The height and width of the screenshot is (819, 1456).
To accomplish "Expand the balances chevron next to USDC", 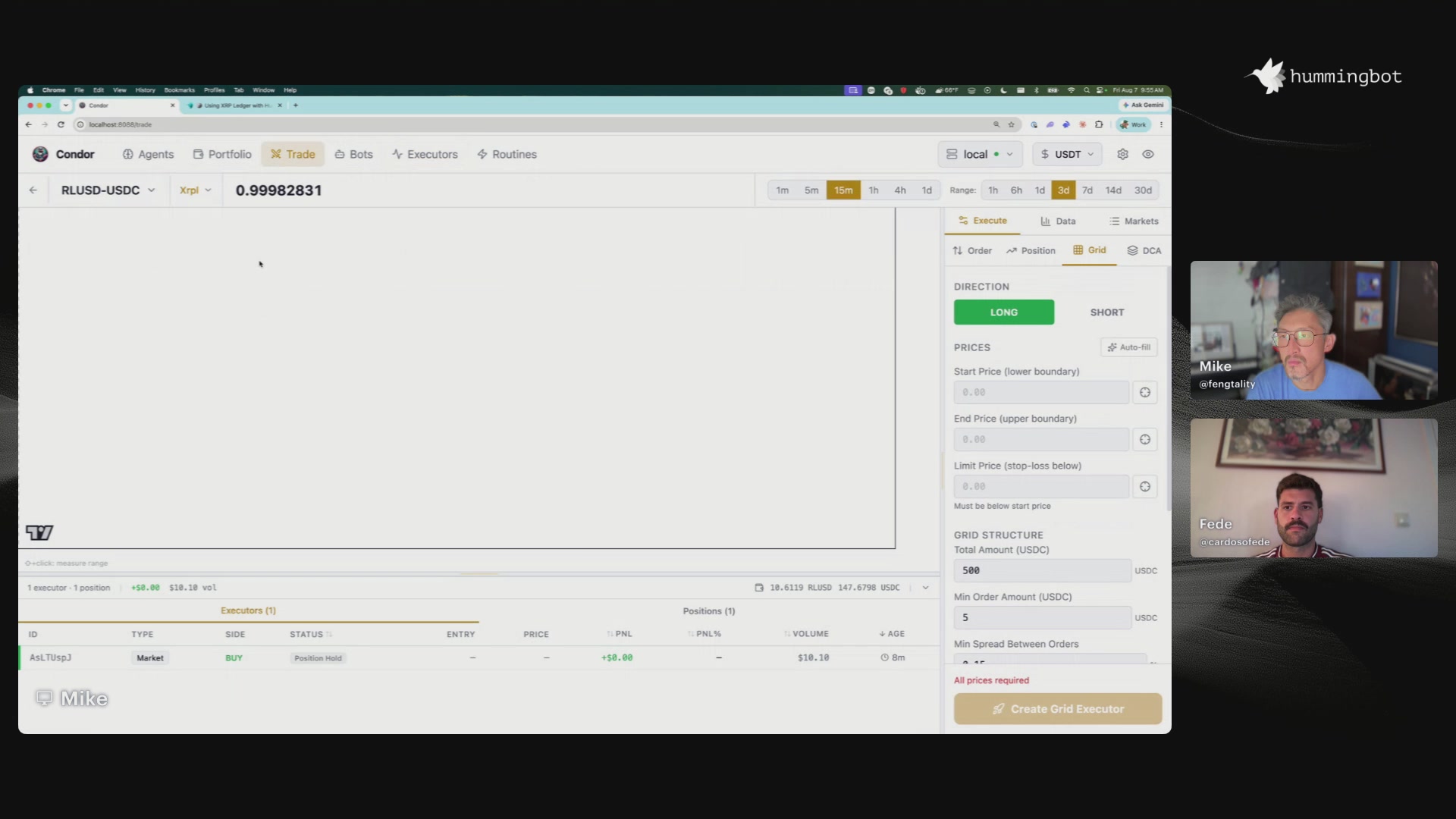I will coord(925,588).
